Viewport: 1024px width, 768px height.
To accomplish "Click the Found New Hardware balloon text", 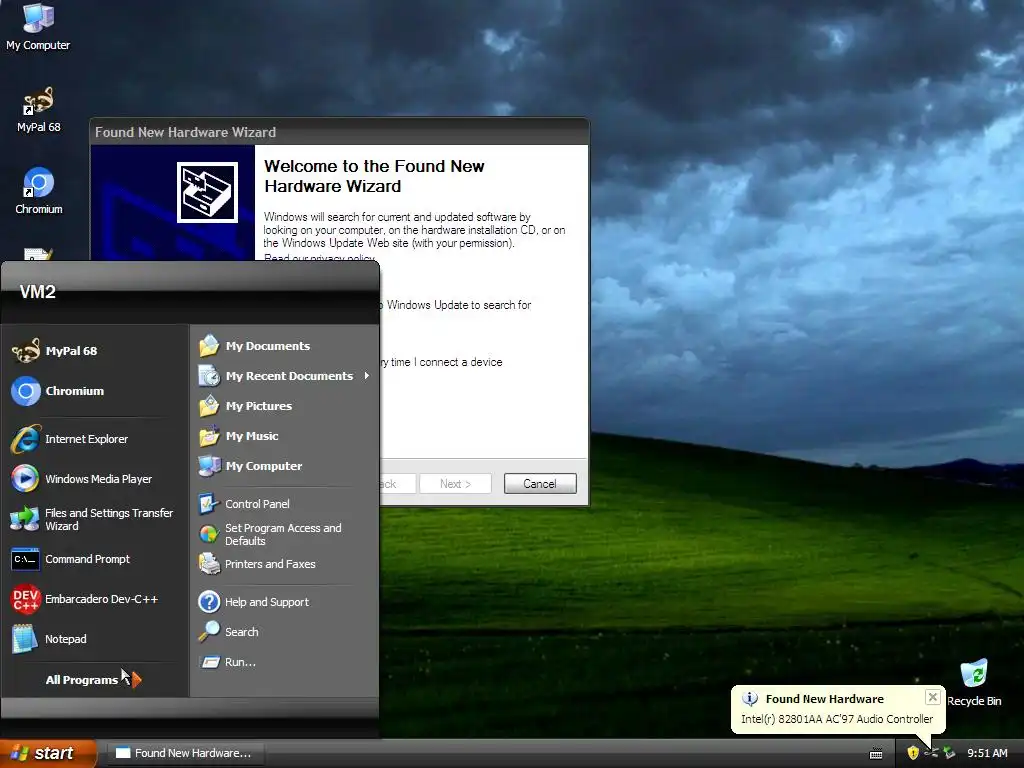I will coord(837,719).
